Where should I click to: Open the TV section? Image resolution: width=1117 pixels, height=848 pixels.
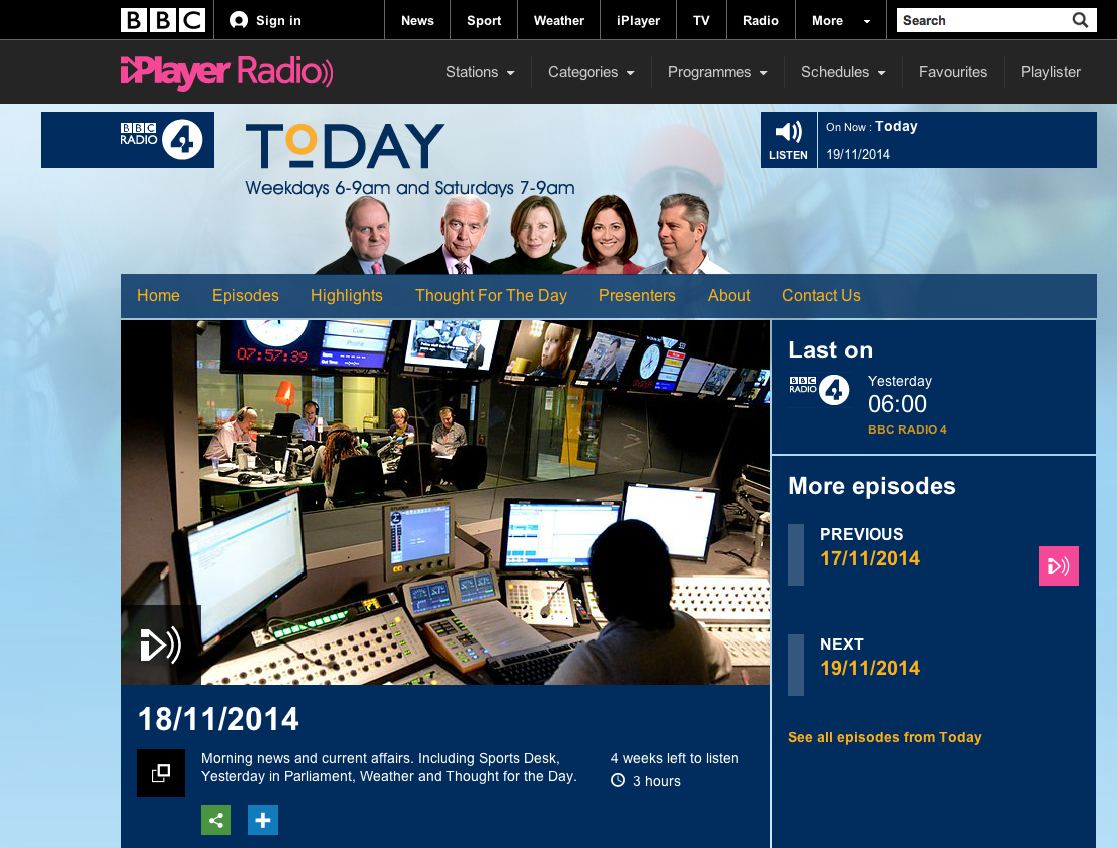click(x=702, y=20)
